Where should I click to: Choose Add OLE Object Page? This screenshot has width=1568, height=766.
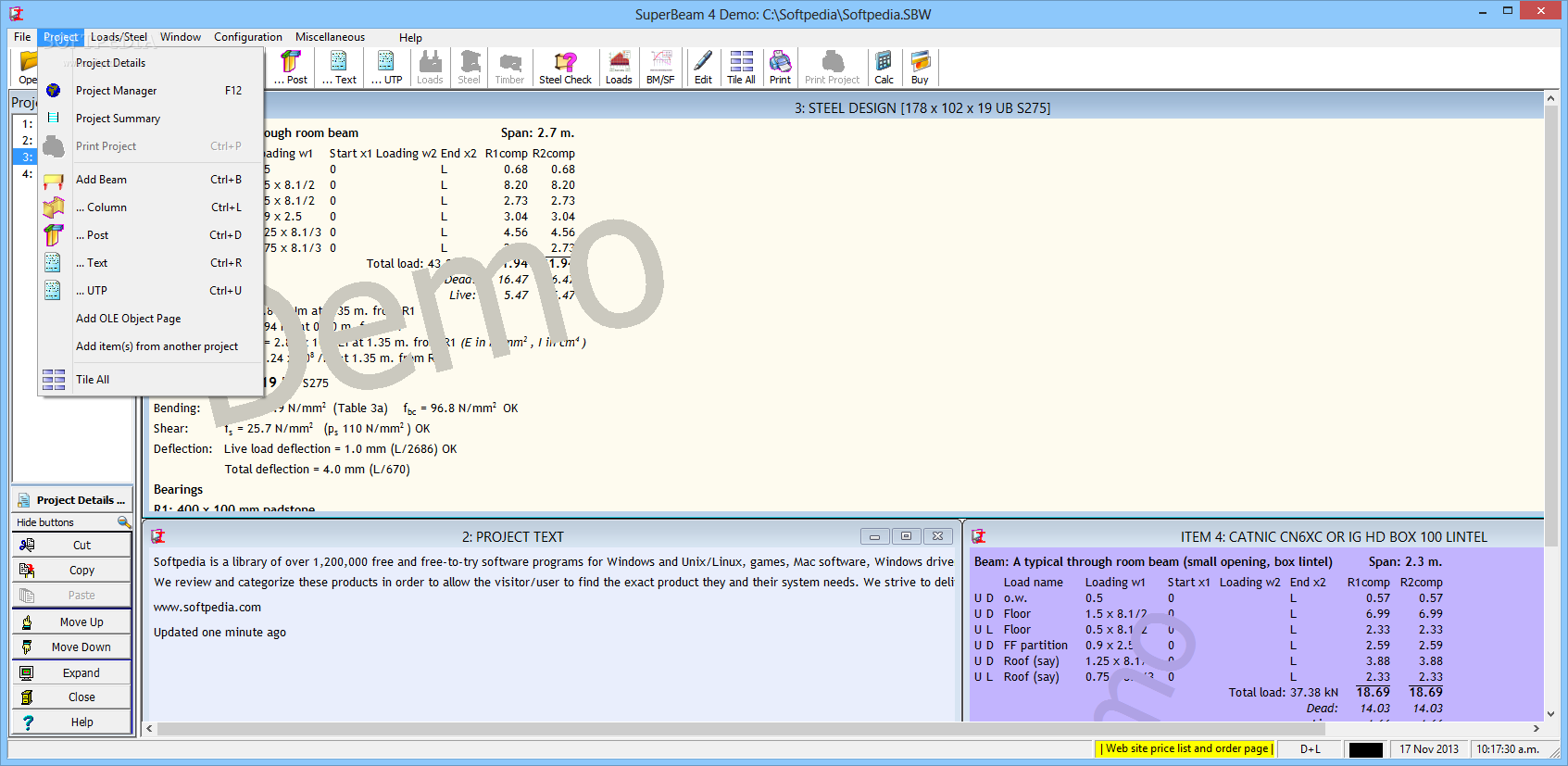pyautogui.click(x=151, y=319)
